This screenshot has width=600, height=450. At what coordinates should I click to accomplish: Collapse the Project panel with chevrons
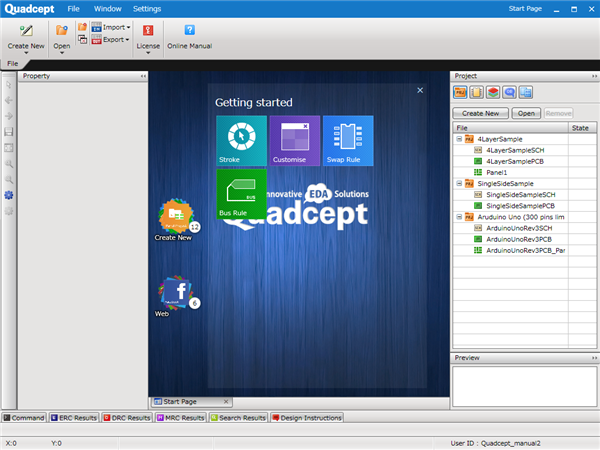coord(594,76)
